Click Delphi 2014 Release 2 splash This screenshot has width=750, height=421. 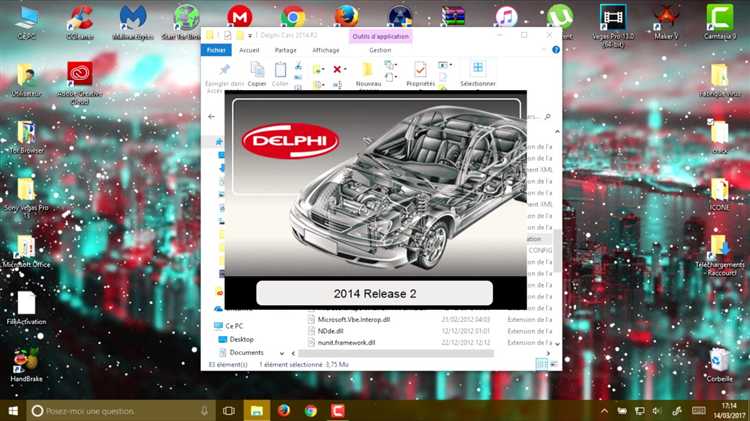(375, 200)
